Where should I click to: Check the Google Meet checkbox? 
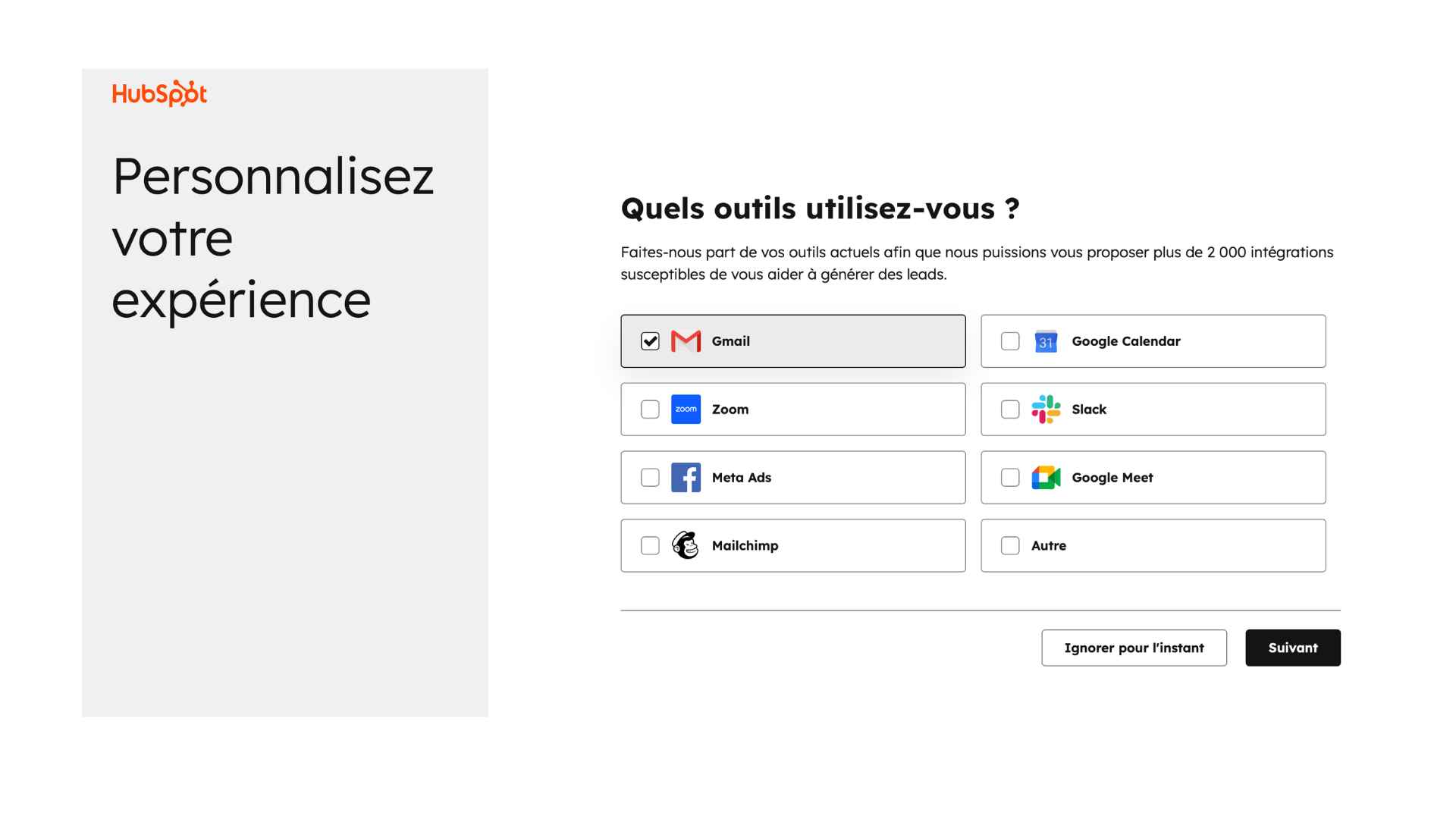pos(1010,478)
